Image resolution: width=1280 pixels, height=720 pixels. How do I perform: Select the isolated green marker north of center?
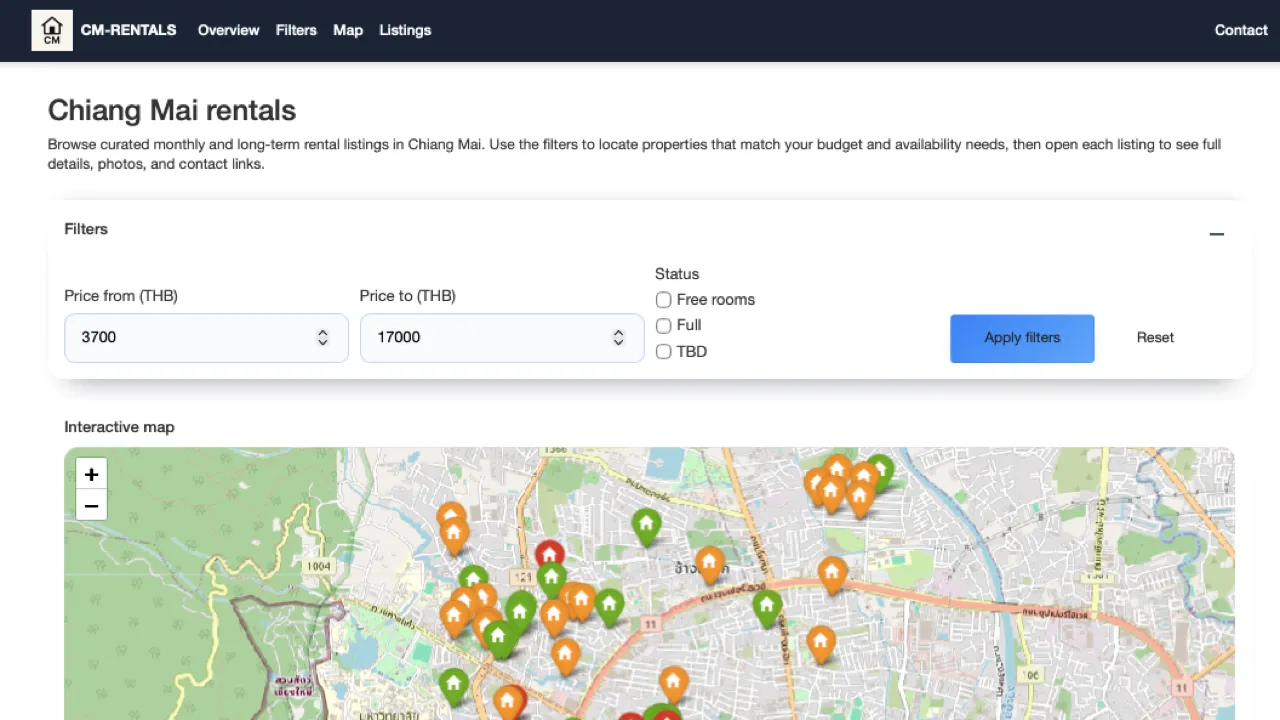(646, 523)
